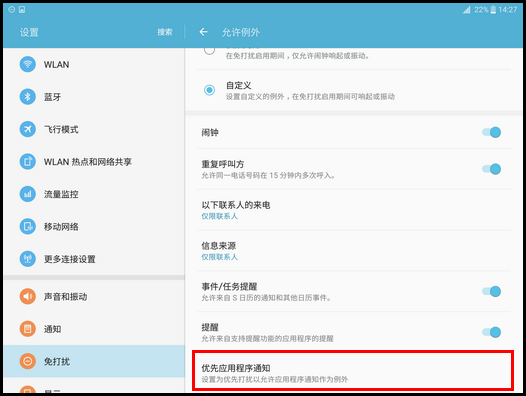The height and width of the screenshot is (396, 526).
Task: Toggle the 提醒 switch
Action: 491,332
